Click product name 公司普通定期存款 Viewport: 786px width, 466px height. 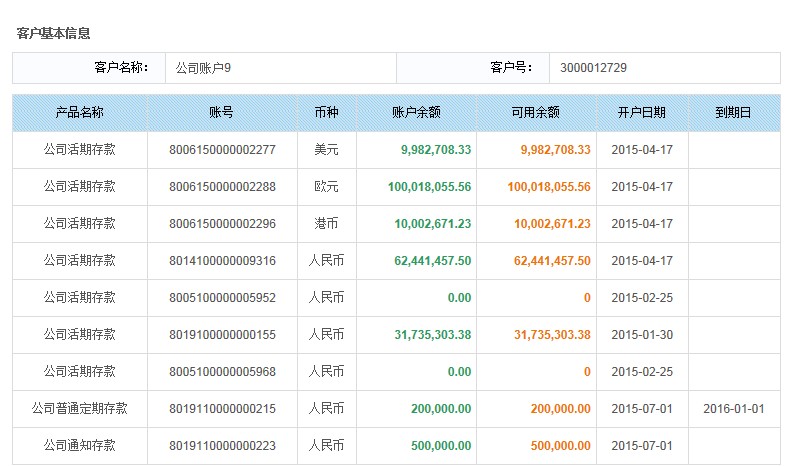(80, 408)
